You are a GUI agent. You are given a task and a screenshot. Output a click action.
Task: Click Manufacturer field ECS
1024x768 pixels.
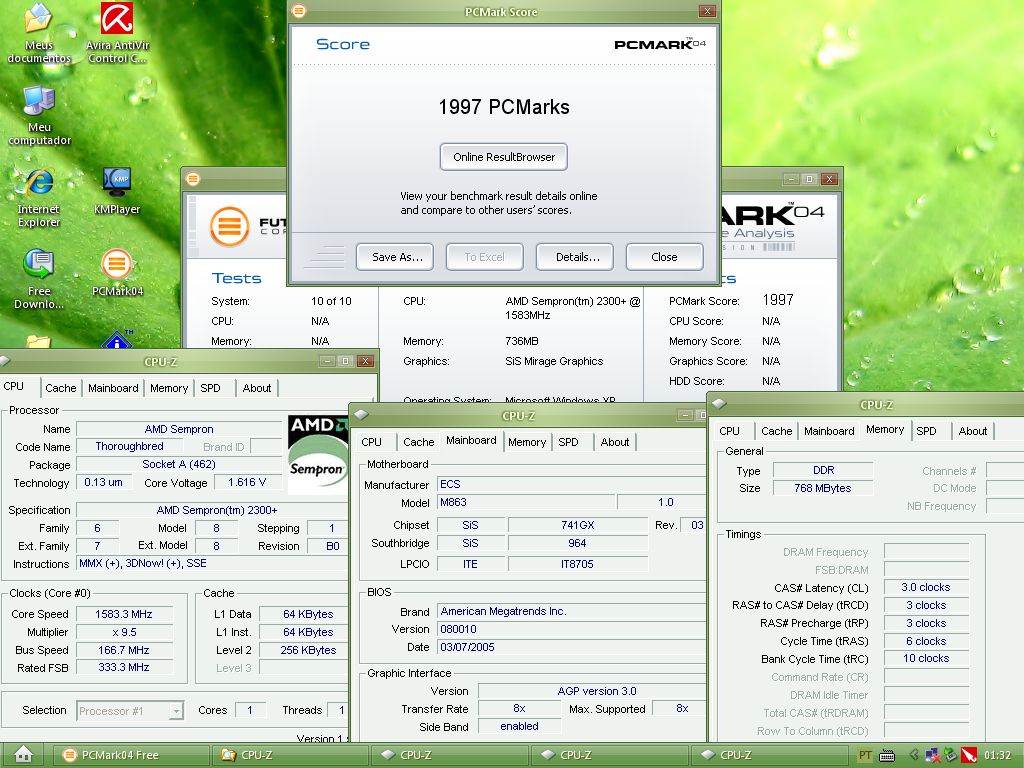coord(570,484)
